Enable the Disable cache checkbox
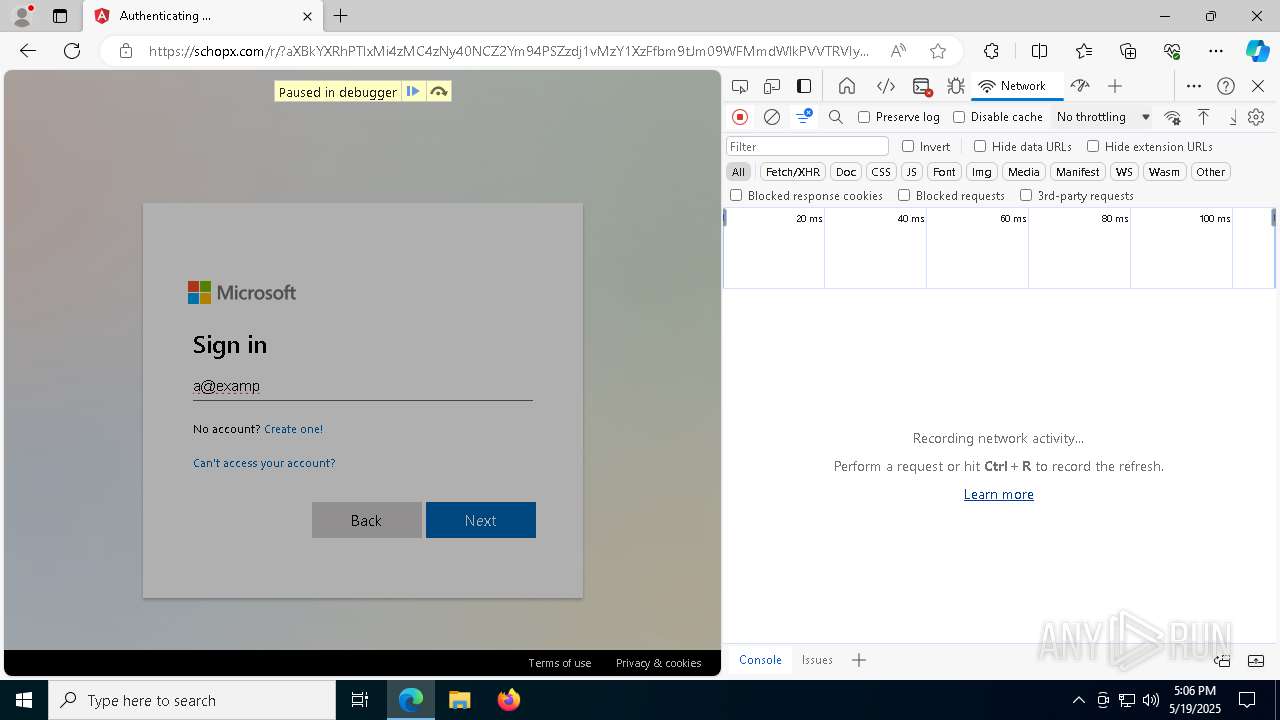The height and width of the screenshot is (720, 1280). 959,117
